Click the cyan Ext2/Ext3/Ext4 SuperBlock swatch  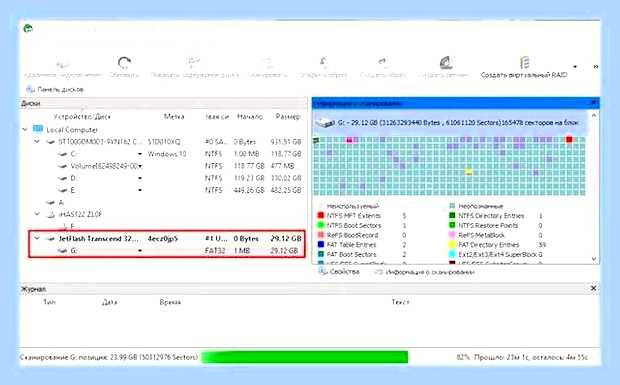(x=452, y=255)
